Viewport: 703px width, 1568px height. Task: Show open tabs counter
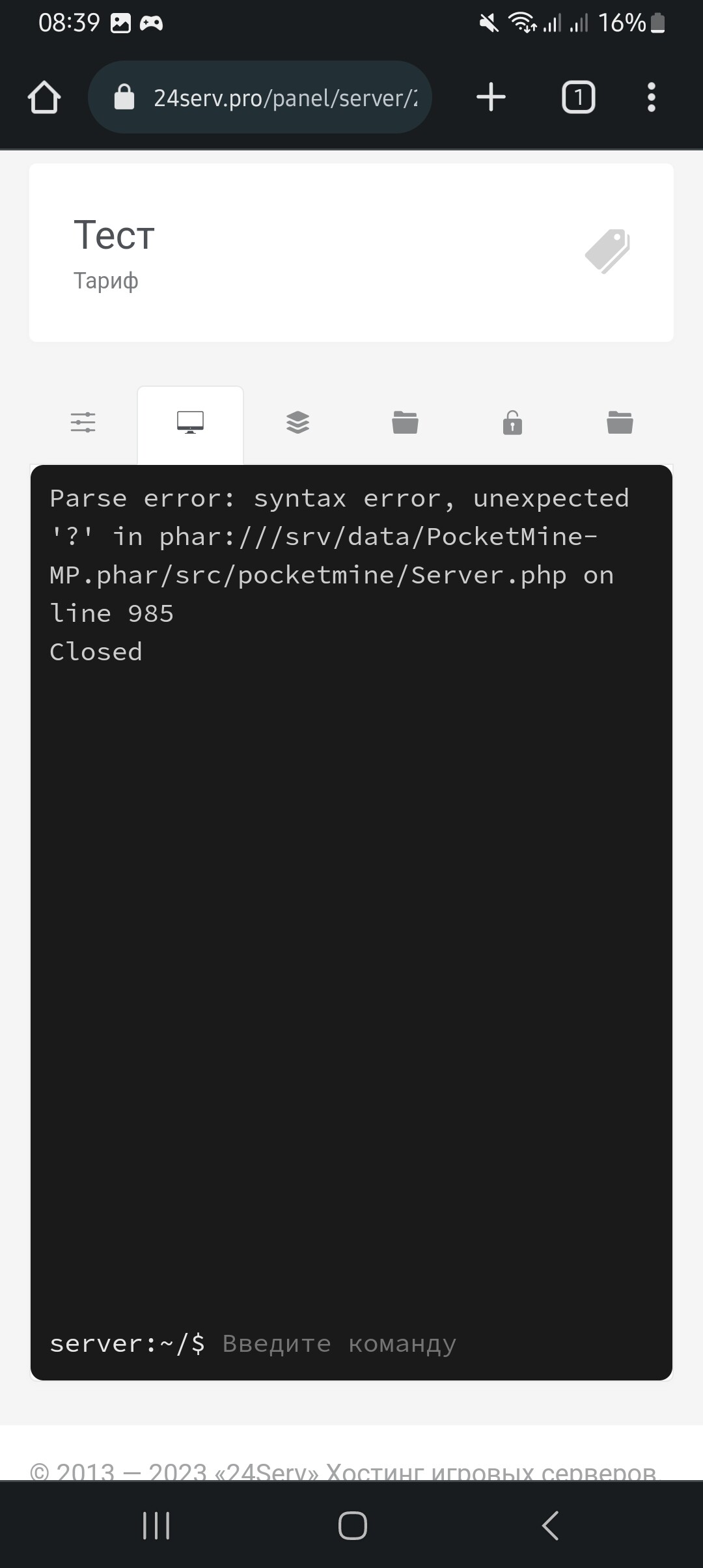pos(578,98)
